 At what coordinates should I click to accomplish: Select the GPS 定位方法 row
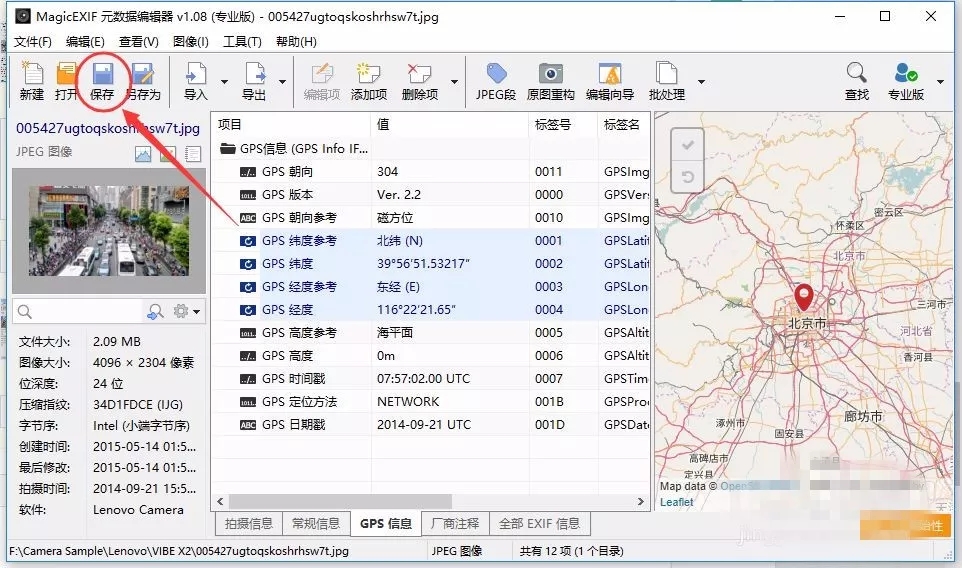click(431, 402)
